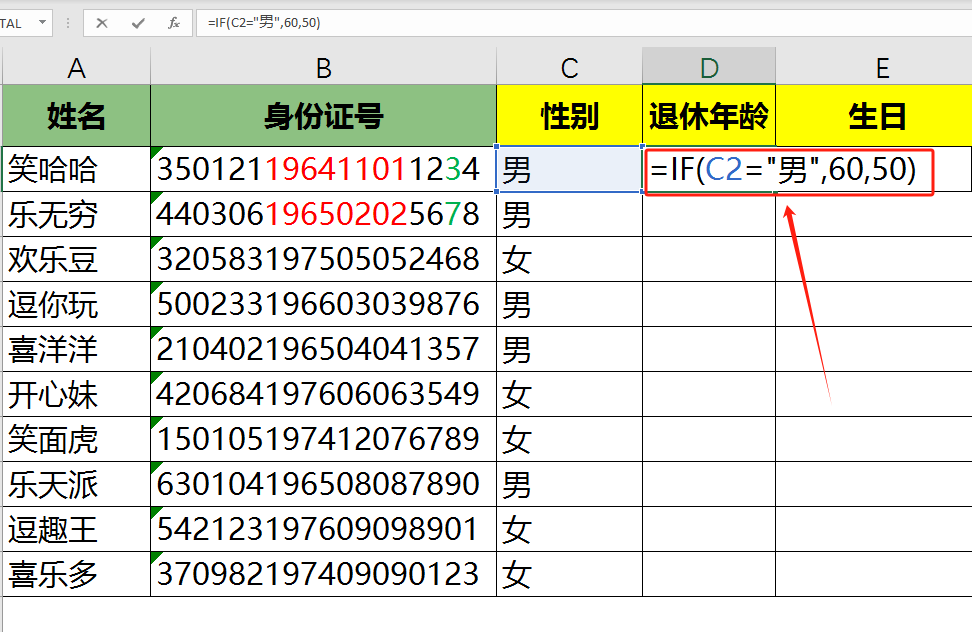972x632 pixels.
Task: Select ID cell 150105197412076789
Action: (324, 439)
